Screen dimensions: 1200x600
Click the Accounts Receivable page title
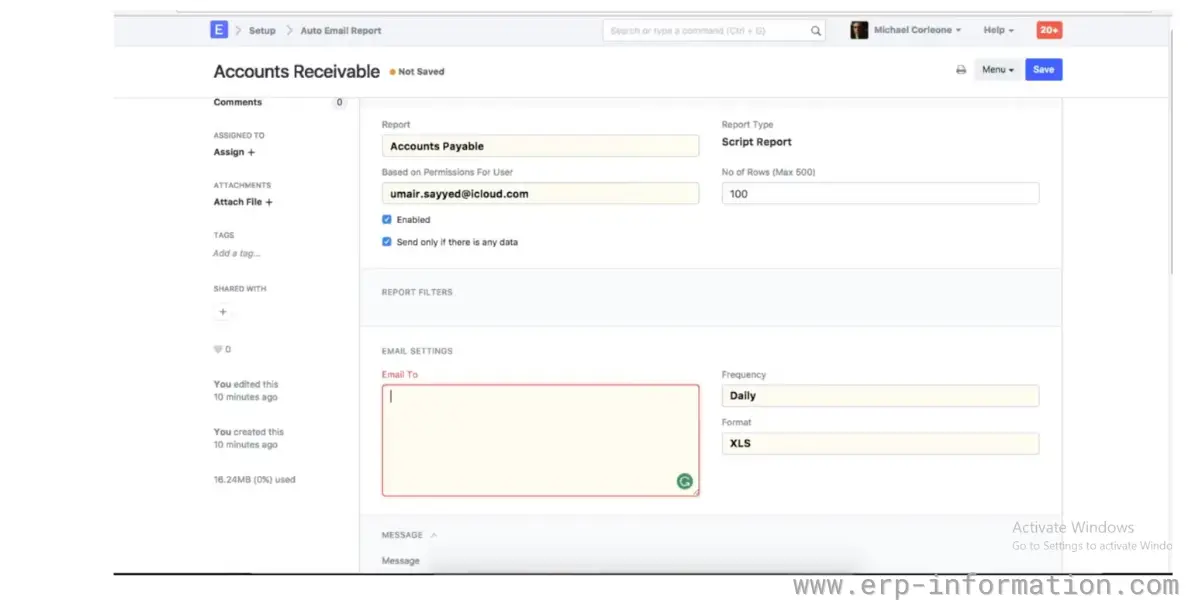pyautogui.click(x=297, y=71)
